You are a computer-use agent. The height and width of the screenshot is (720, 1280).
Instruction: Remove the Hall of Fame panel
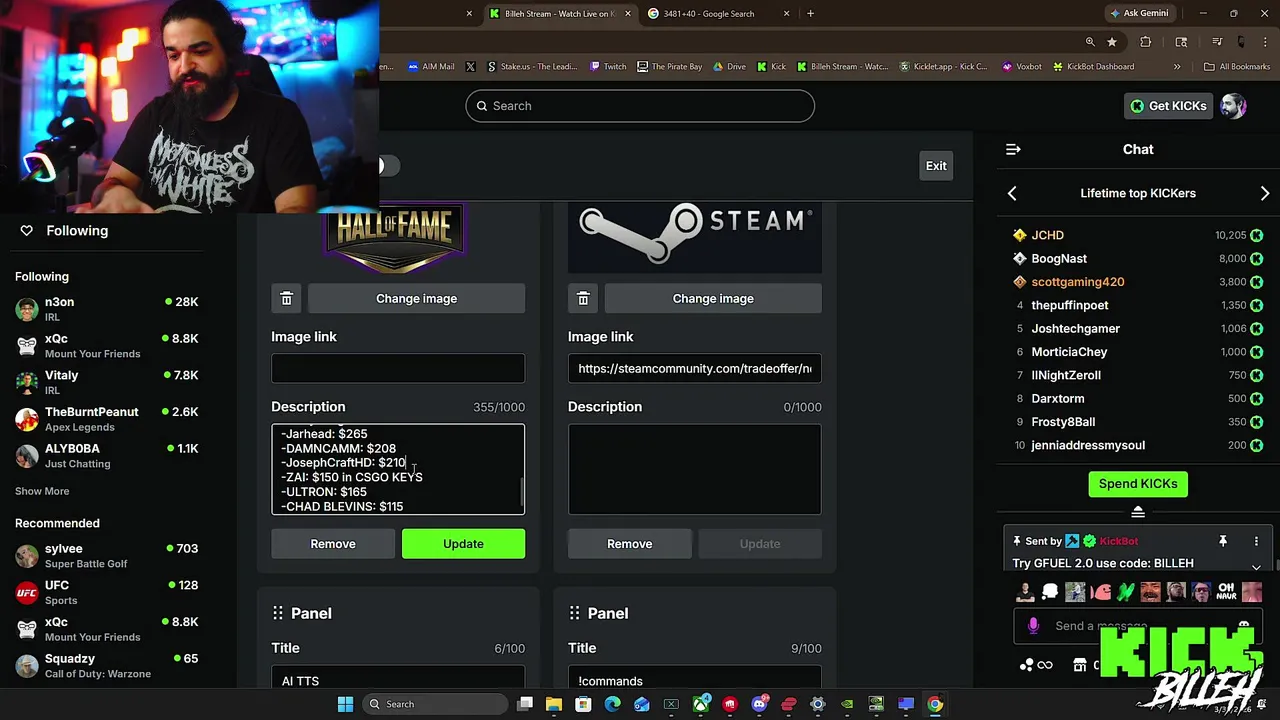(x=333, y=544)
